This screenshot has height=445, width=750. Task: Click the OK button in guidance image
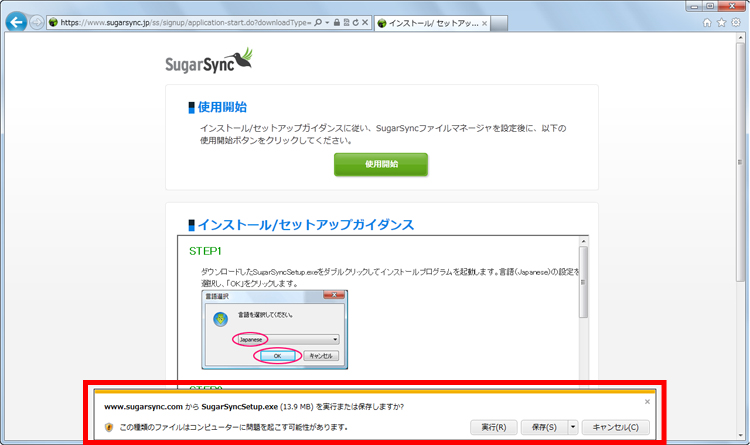277,356
